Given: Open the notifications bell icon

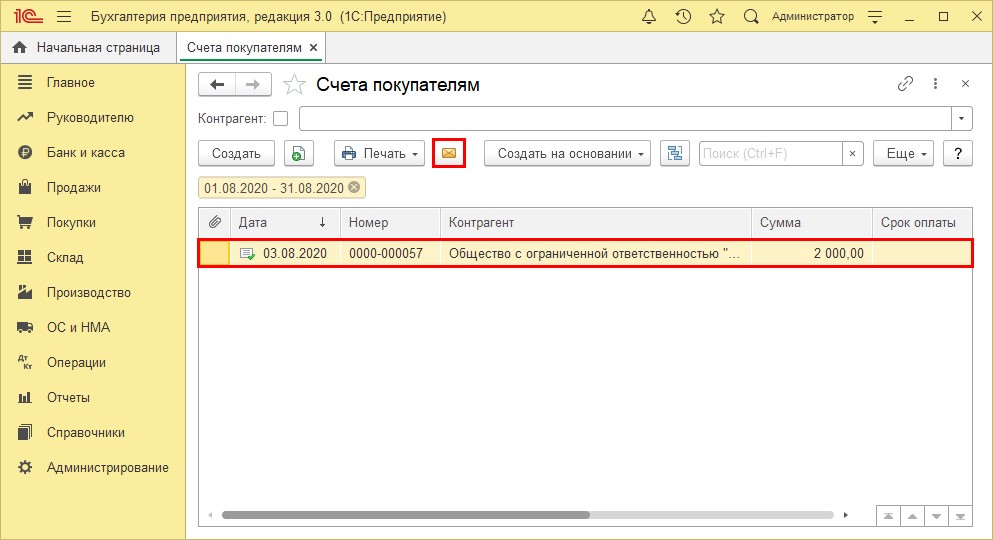Looking at the screenshot, I should [x=649, y=17].
